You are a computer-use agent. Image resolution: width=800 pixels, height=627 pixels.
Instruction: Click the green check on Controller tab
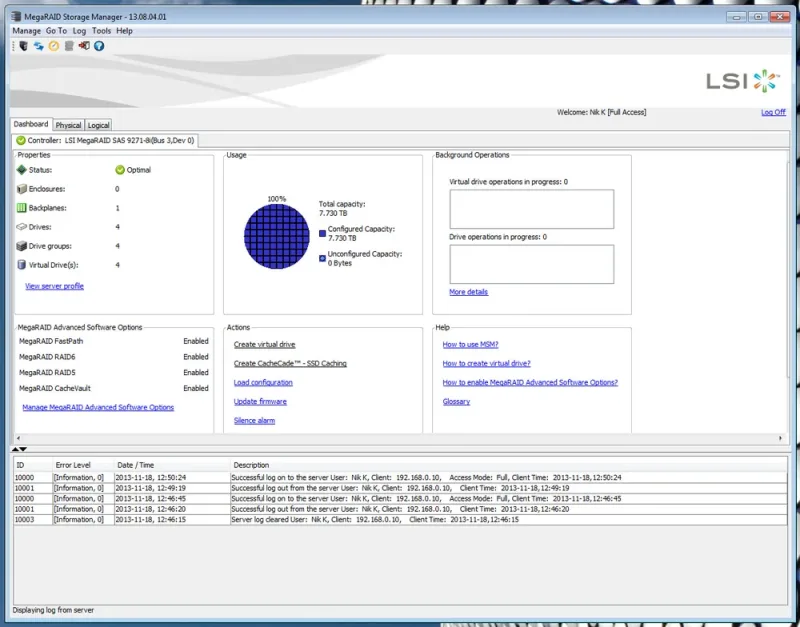click(21, 140)
